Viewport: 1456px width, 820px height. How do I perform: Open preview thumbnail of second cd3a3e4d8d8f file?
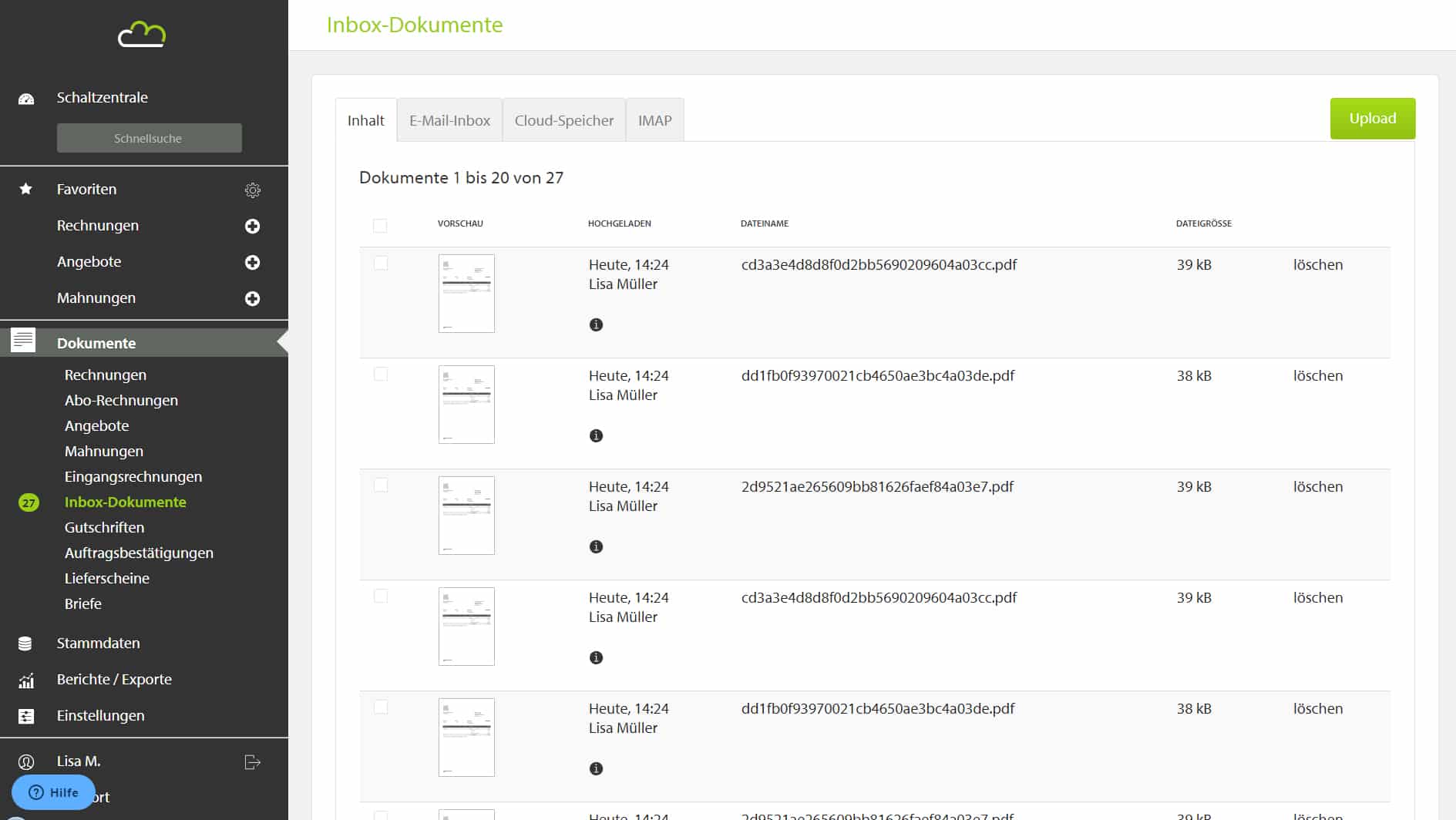point(466,627)
